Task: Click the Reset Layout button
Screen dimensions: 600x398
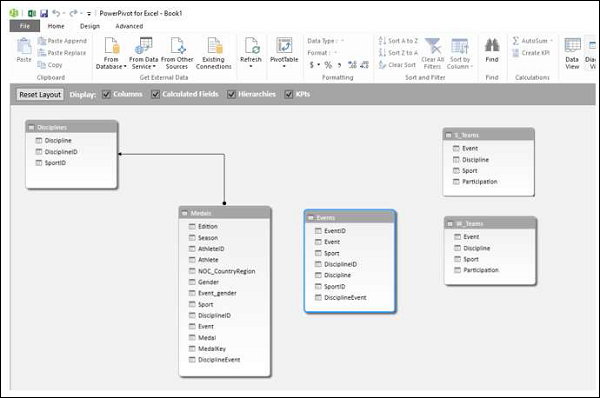Action: [40, 95]
